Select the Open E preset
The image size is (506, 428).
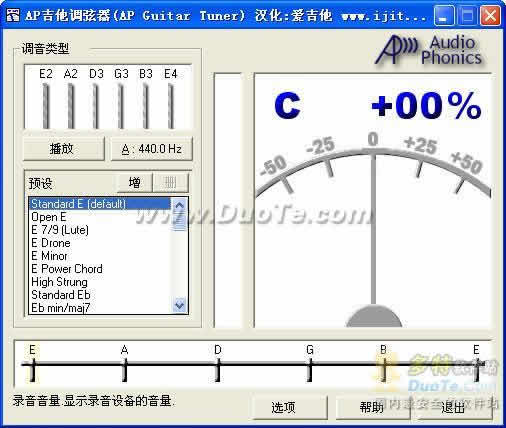[x=100, y=217]
